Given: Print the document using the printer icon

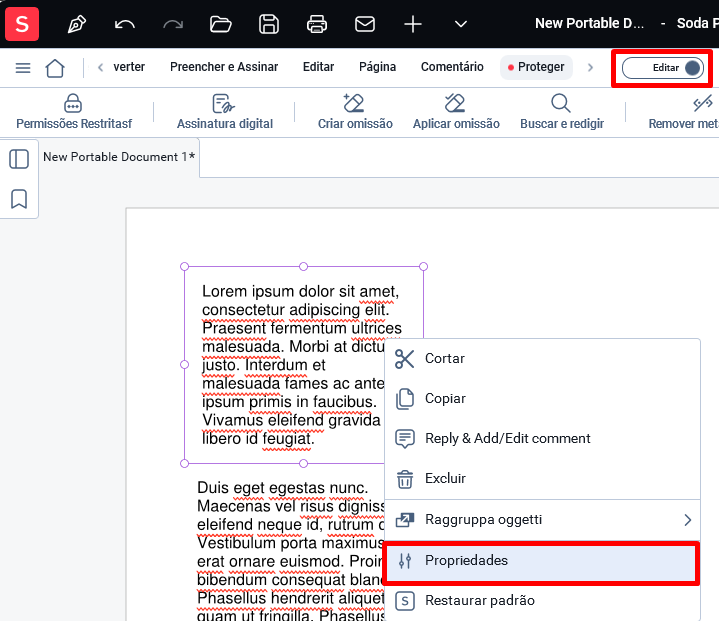Looking at the screenshot, I should pos(317,24).
